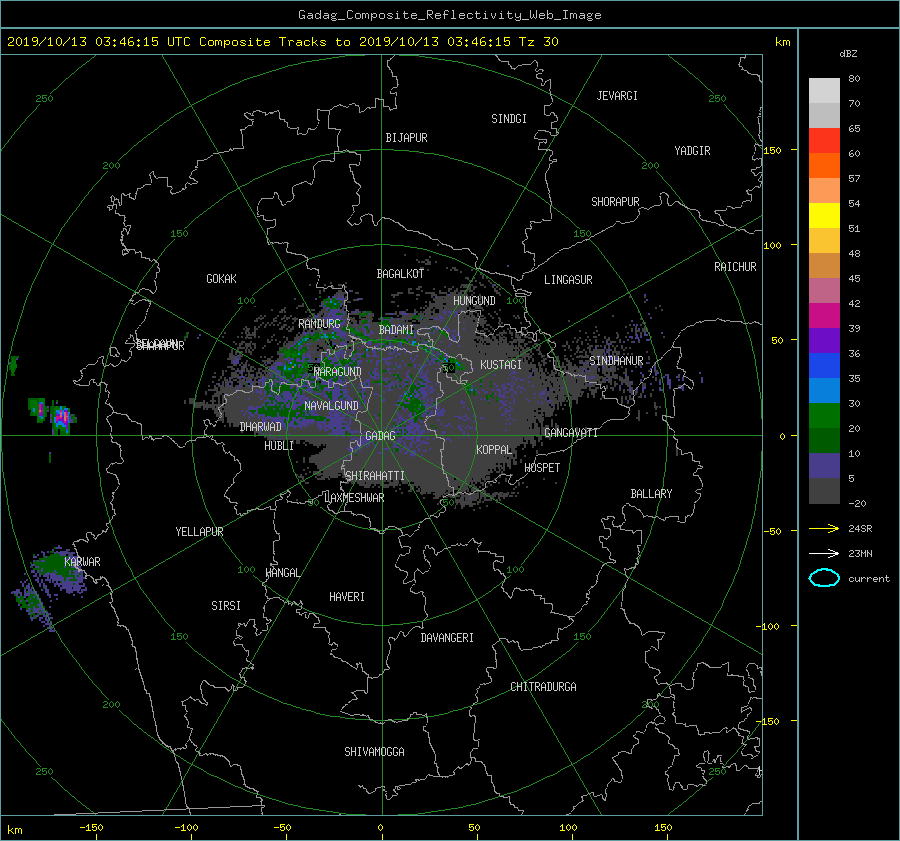Click the HUNGUND city label

point(474,301)
